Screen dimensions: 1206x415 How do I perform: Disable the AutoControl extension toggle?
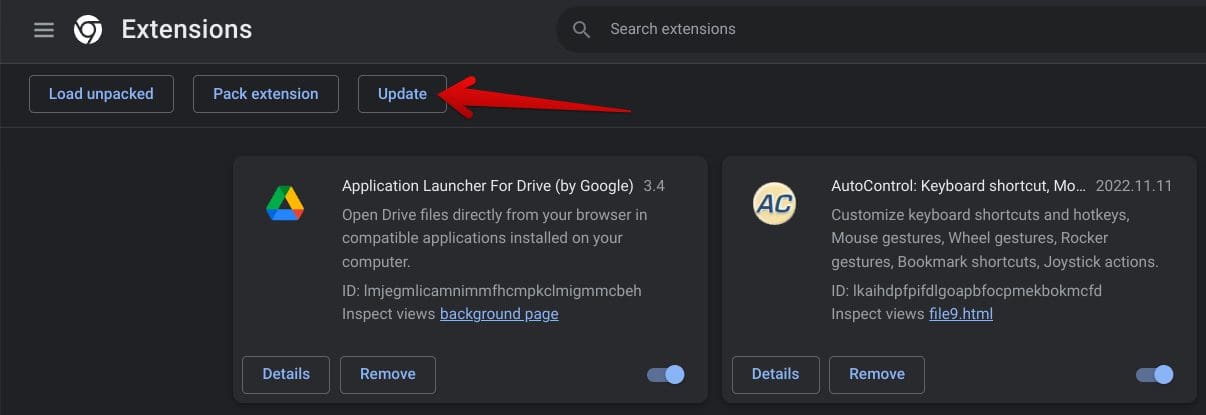point(1154,374)
